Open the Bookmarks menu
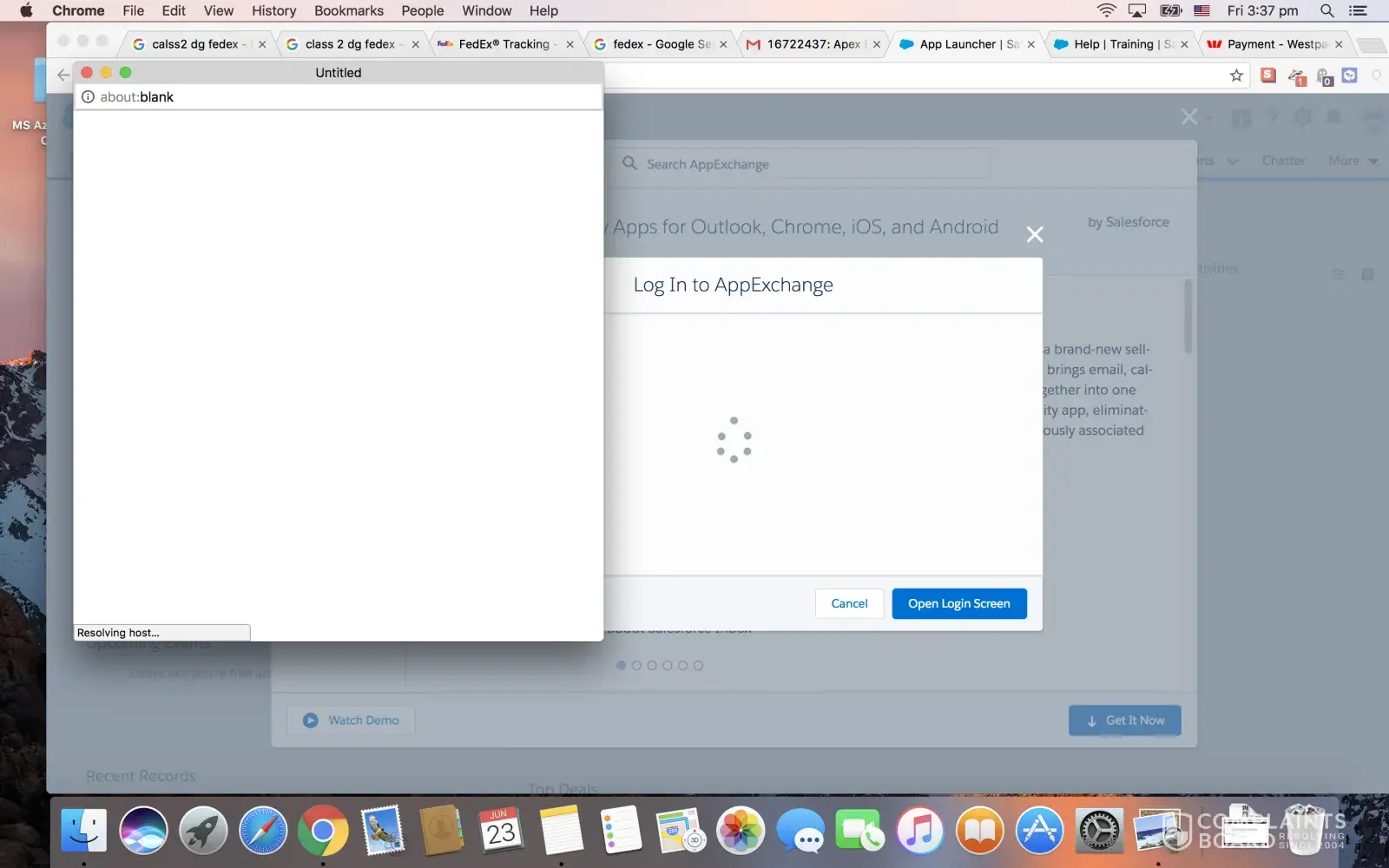Screen dimensions: 1389x868 click(349, 10)
